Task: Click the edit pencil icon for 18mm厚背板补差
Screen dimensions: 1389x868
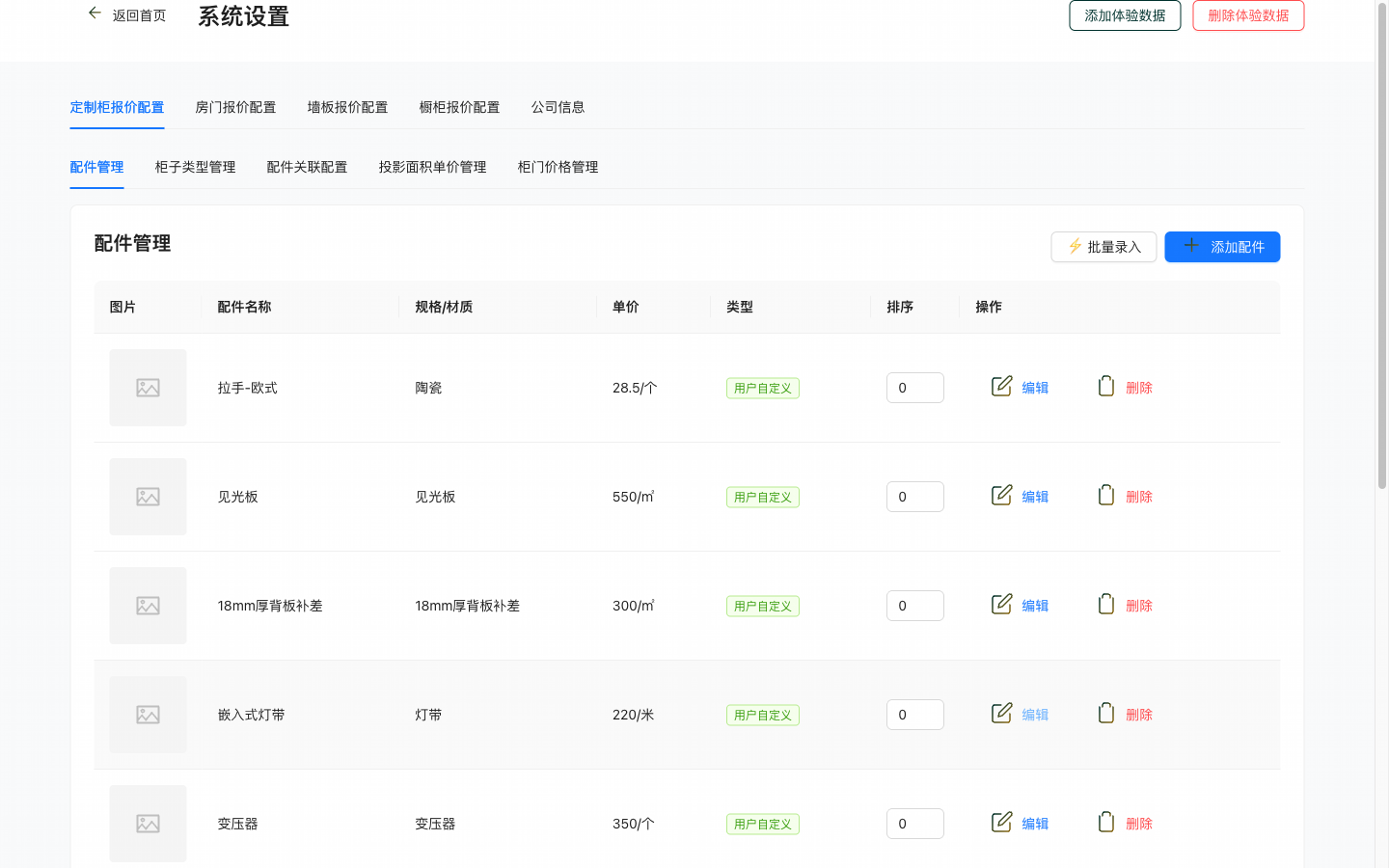Action: click(1002, 604)
